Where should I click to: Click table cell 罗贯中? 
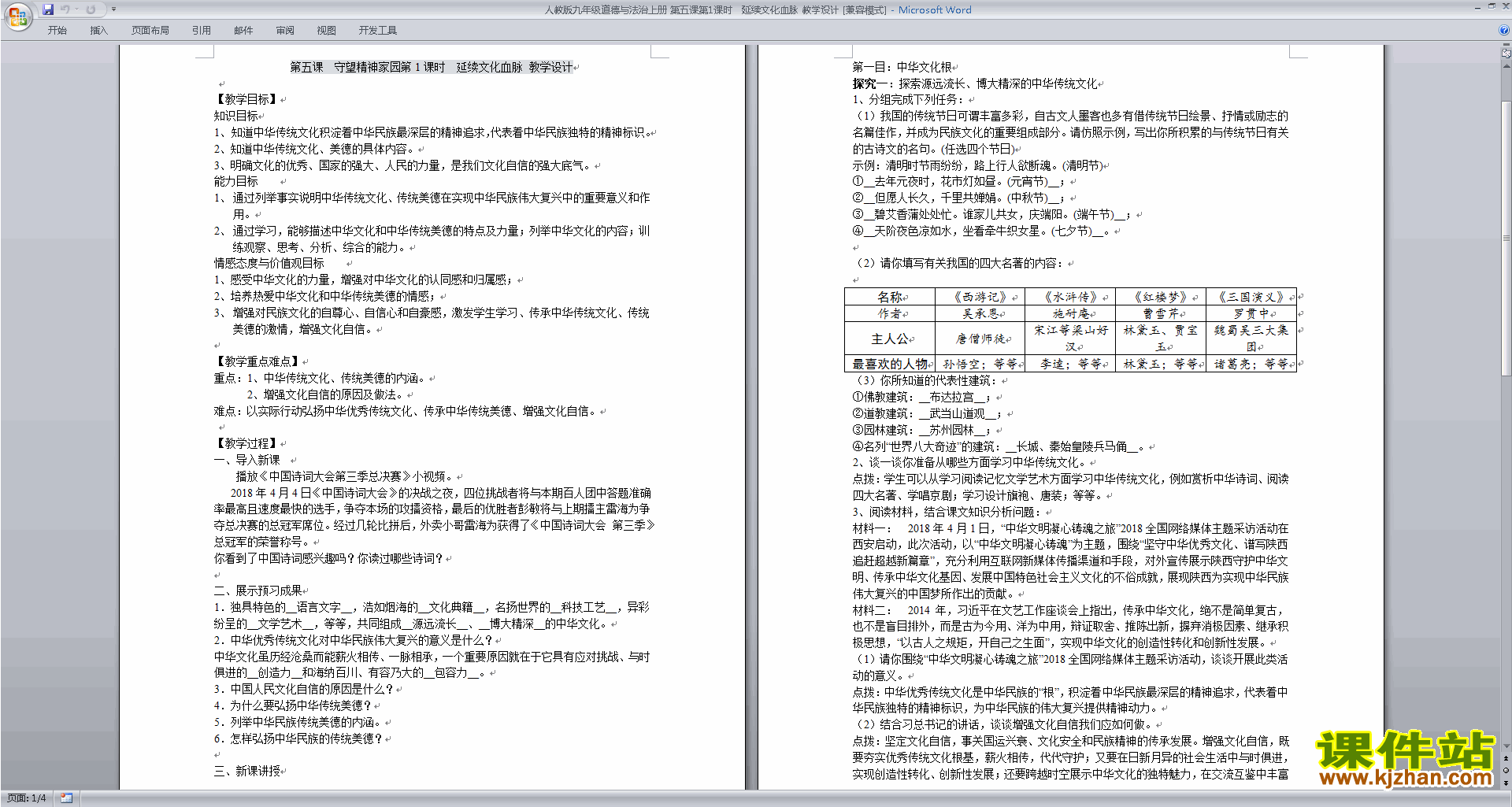click(1251, 314)
